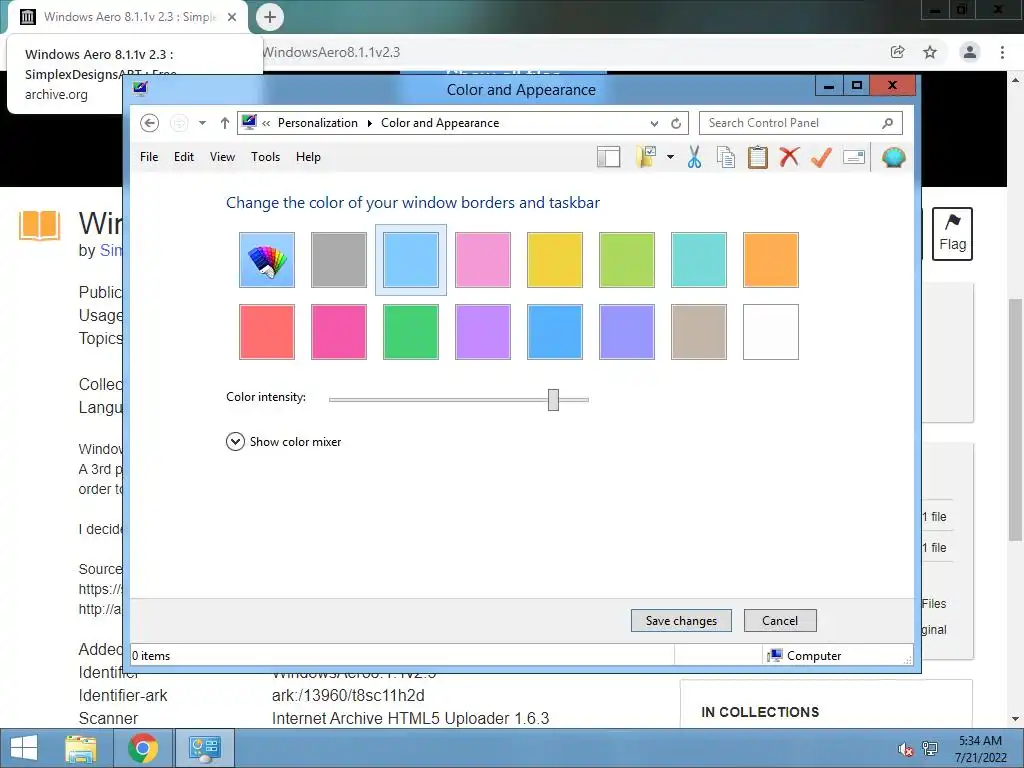This screenshot has height=768, width=1024.
Task: Choose the teal color swatch
Action: 699,260
